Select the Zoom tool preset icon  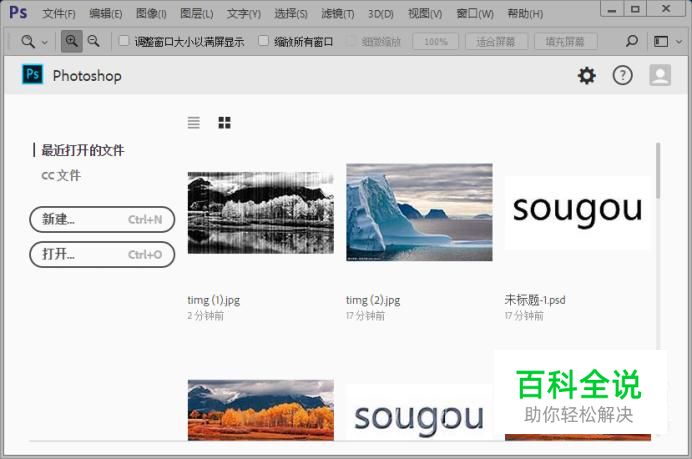[28, 41]
